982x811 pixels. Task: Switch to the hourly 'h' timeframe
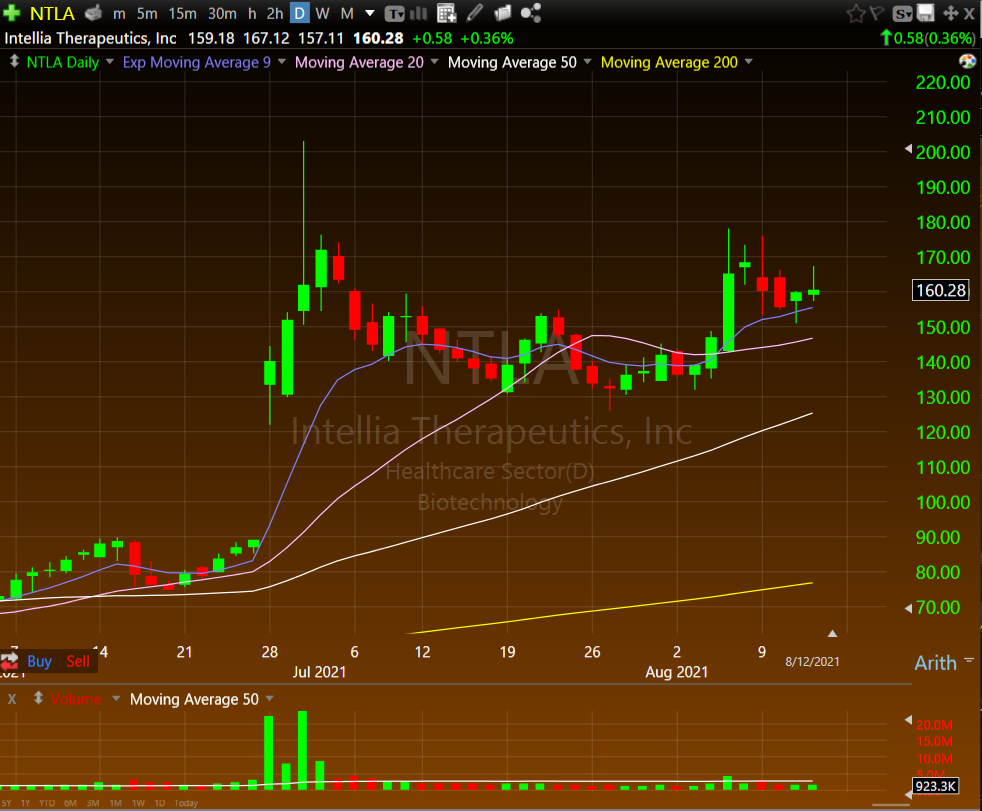pos(252,13)
